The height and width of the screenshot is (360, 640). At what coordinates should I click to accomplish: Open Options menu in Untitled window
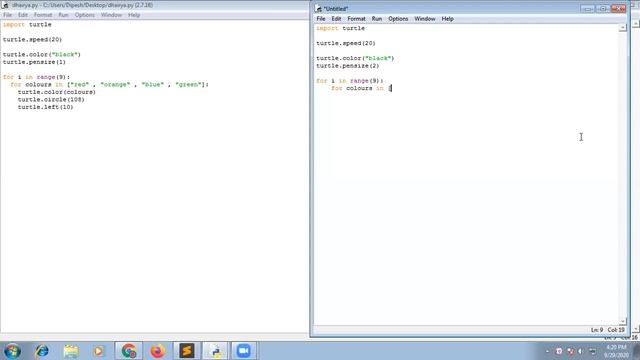click(398, 19)
